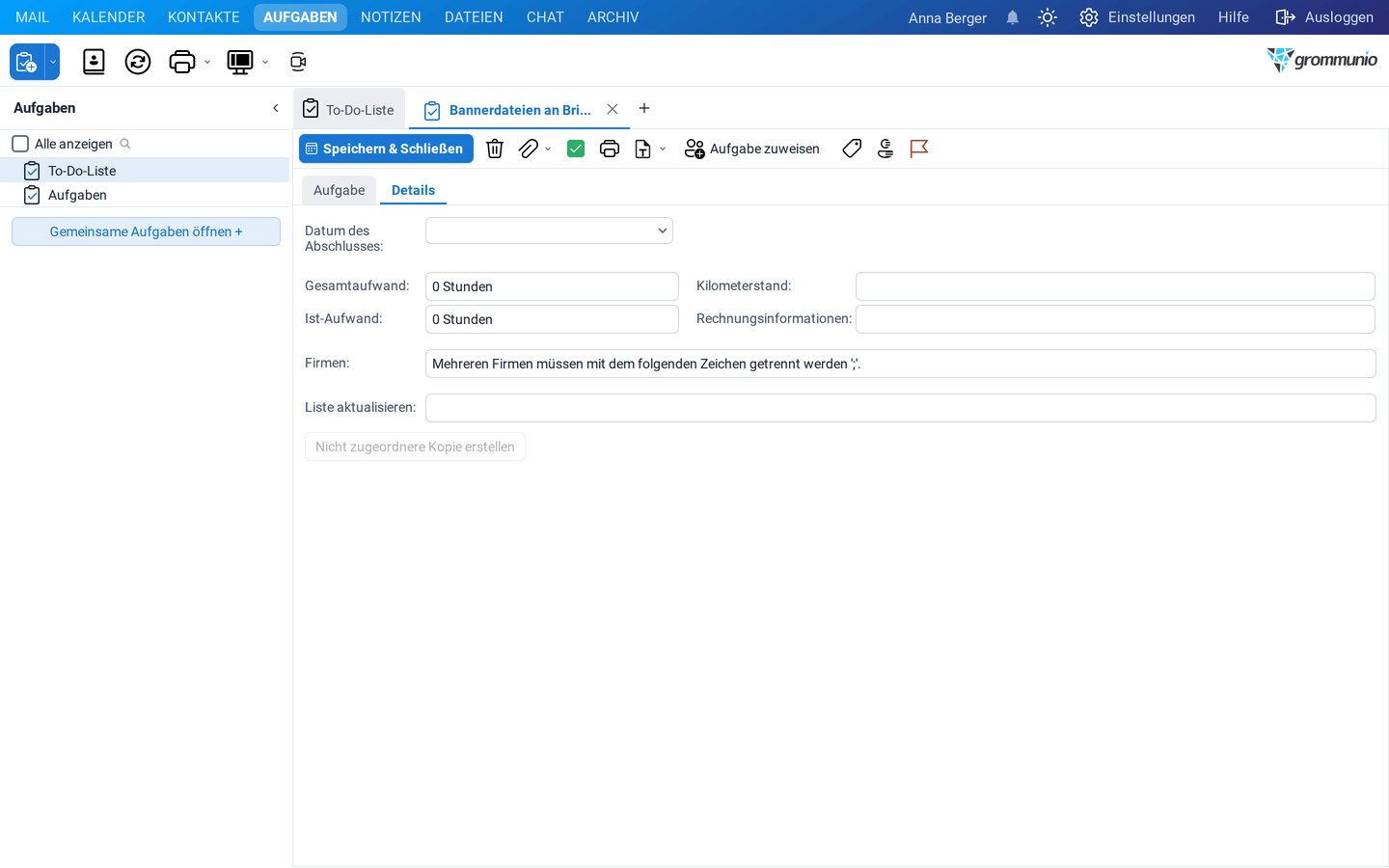
Task: Click the export document icon
Action: (x=642, y=149)
